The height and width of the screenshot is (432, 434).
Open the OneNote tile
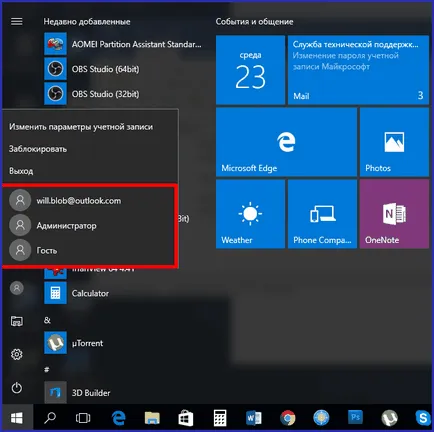point(394,214)
